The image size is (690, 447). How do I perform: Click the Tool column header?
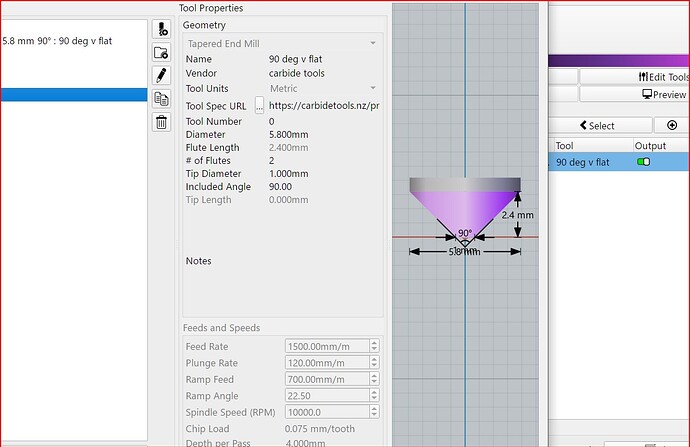[564, 146]
